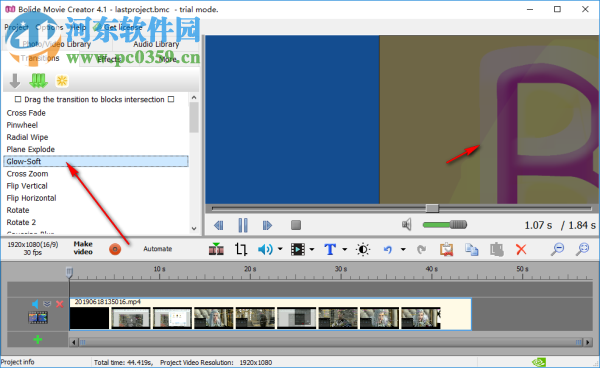Open the text tool dropdown arrow
Screen dimensions: 600x368
point(344,249)
